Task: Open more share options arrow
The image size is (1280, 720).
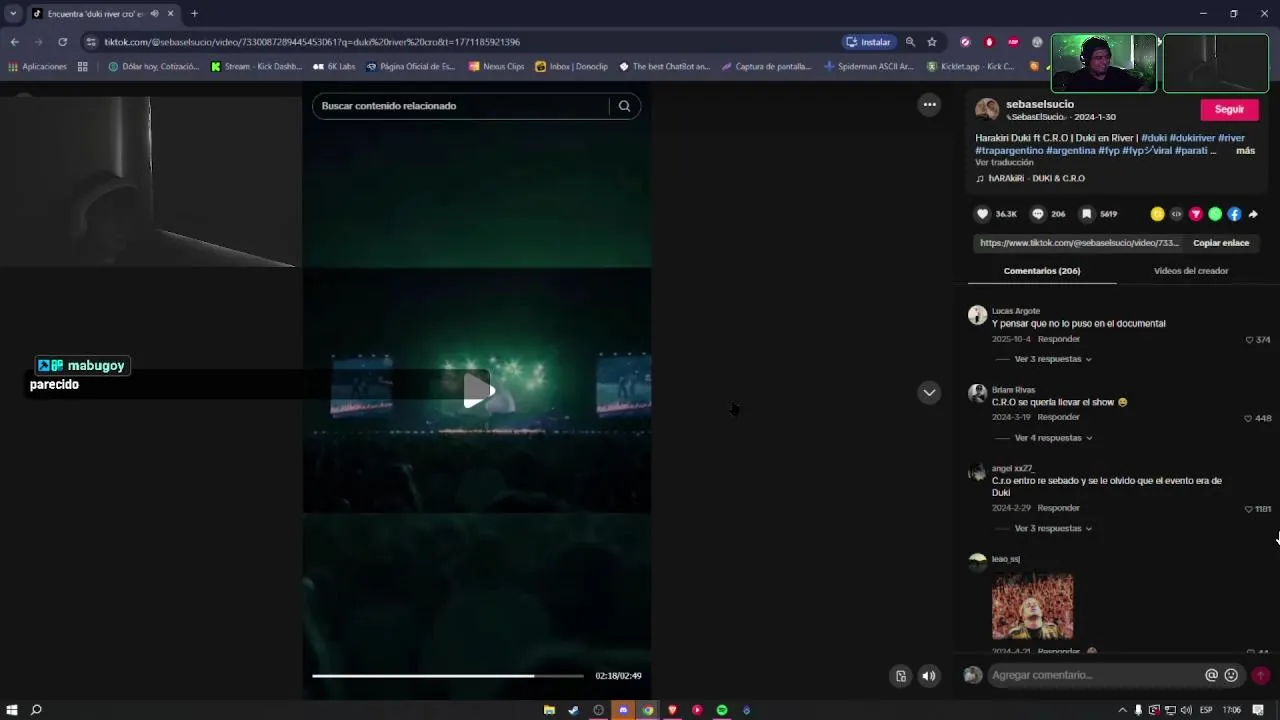Action: [x=1253, y=214]
